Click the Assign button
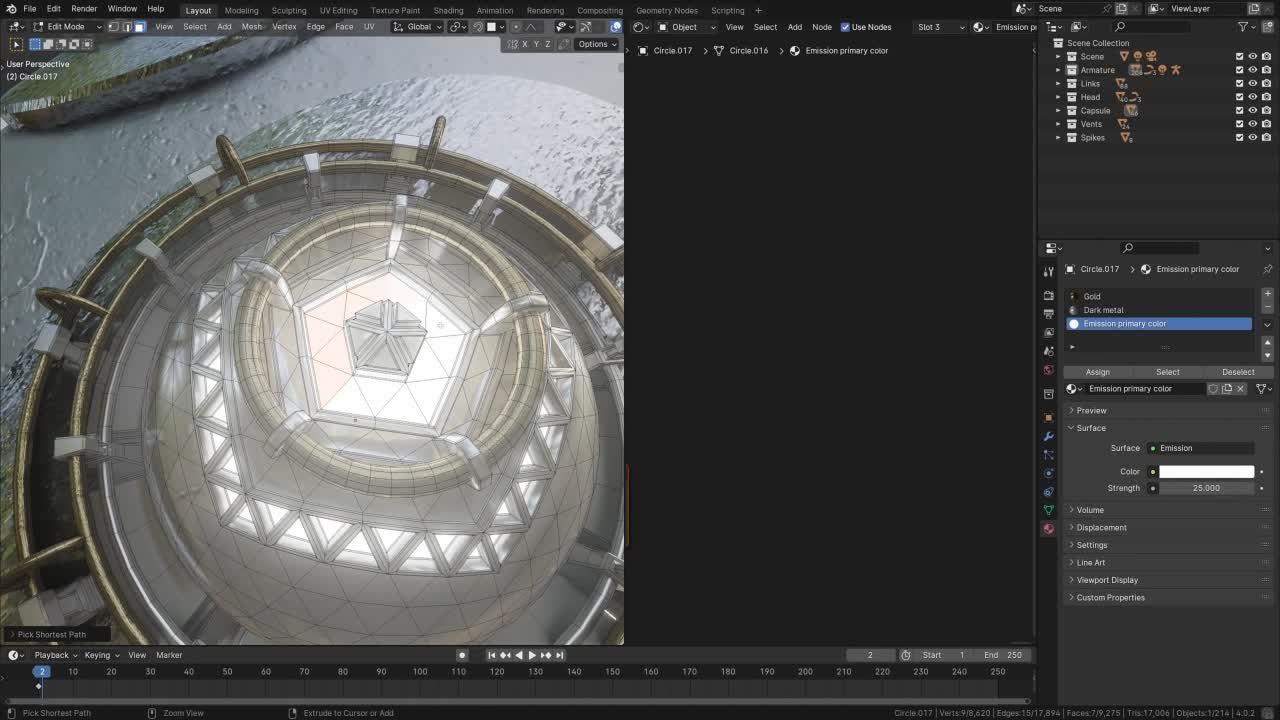The image size is (1280, 720). tap(1097, 372)
